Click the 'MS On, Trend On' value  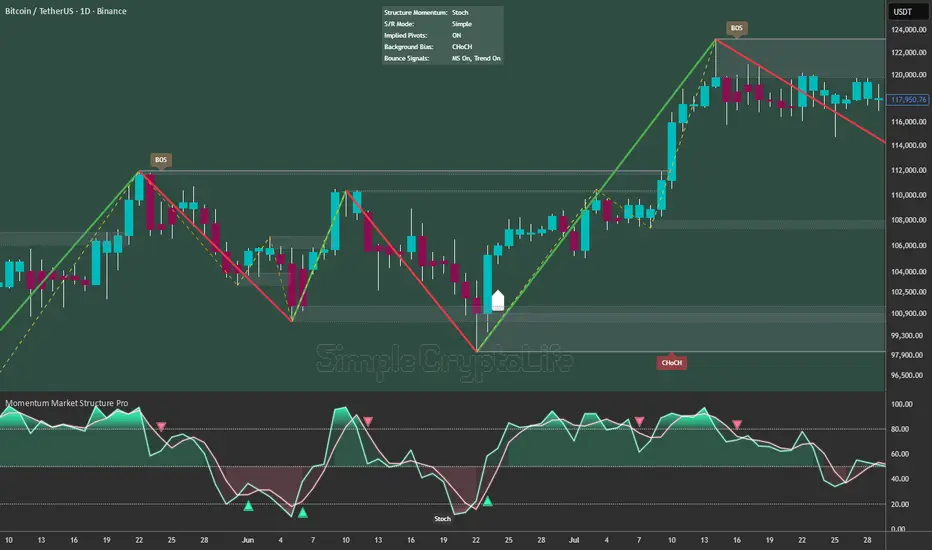click(x=476, y=58)
